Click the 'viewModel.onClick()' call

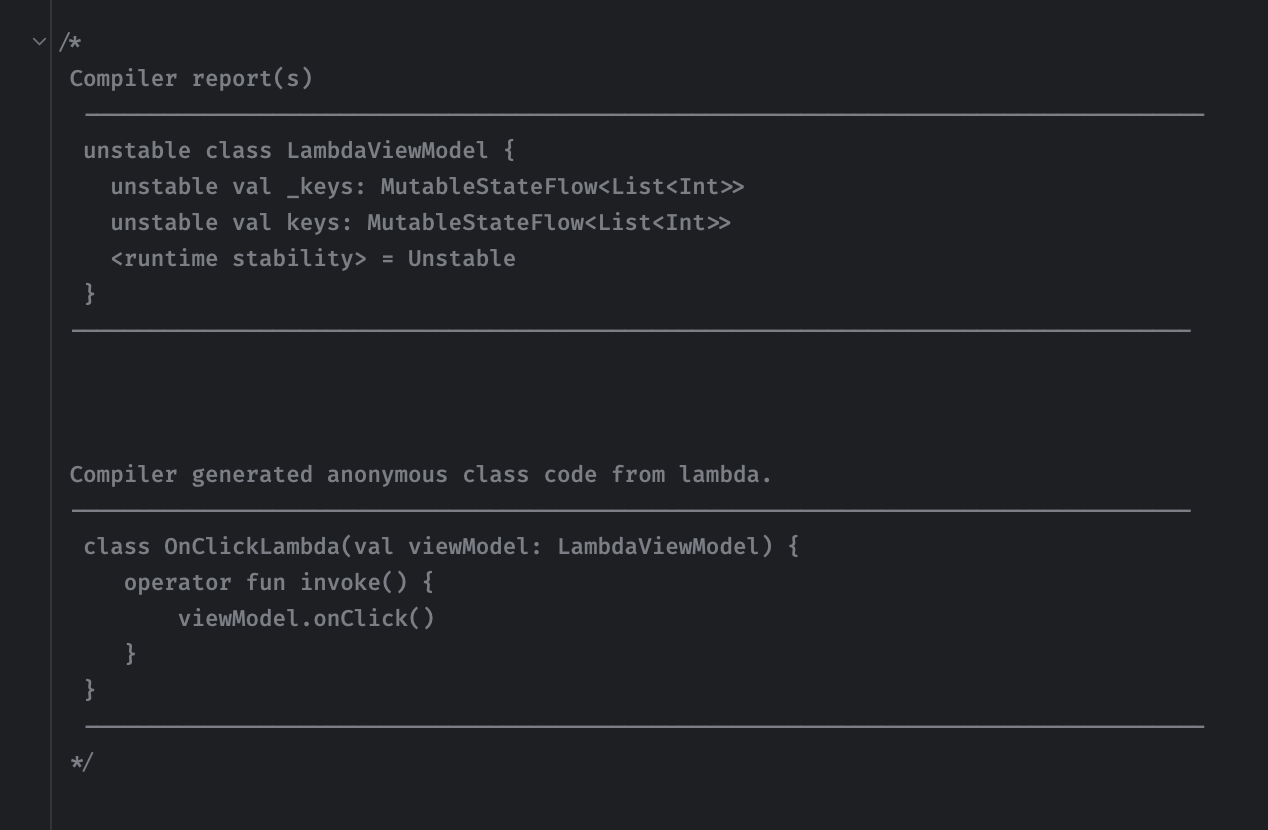pyautogui.click(x=307, y=618)
